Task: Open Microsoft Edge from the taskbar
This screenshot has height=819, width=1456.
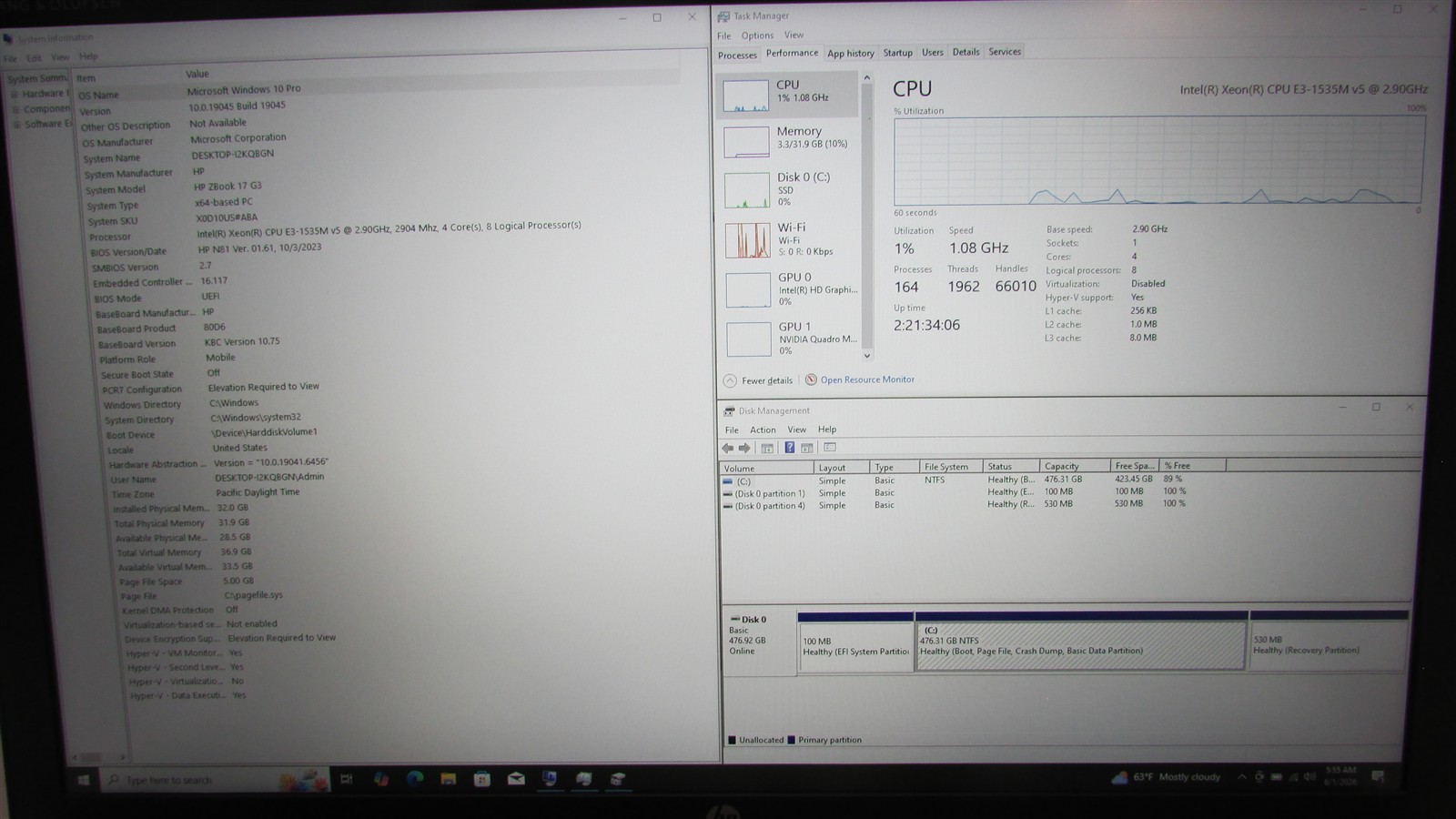Action: tap(415, 779)
